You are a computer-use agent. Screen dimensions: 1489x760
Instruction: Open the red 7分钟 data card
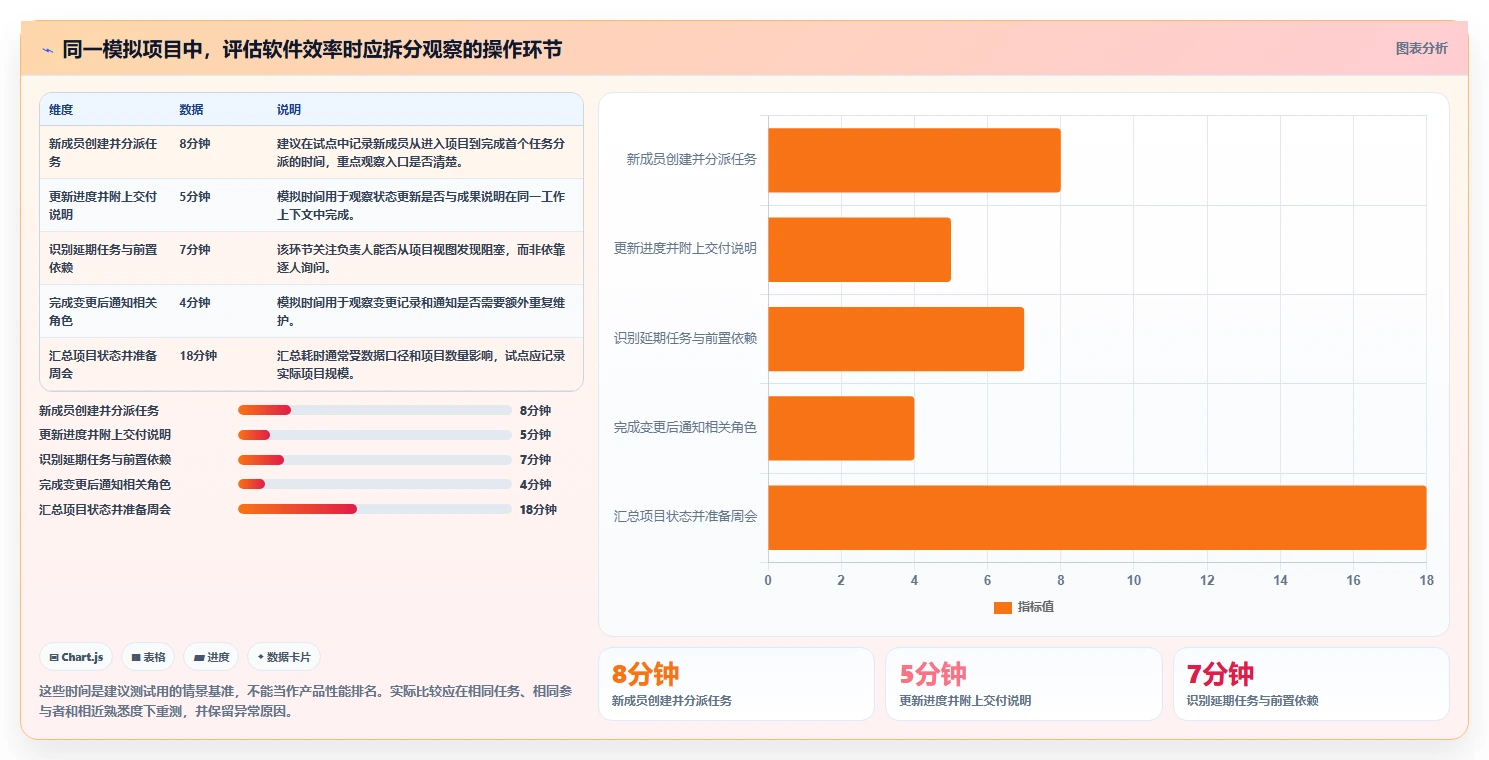pyautogui.click(x=1311, y=684)
